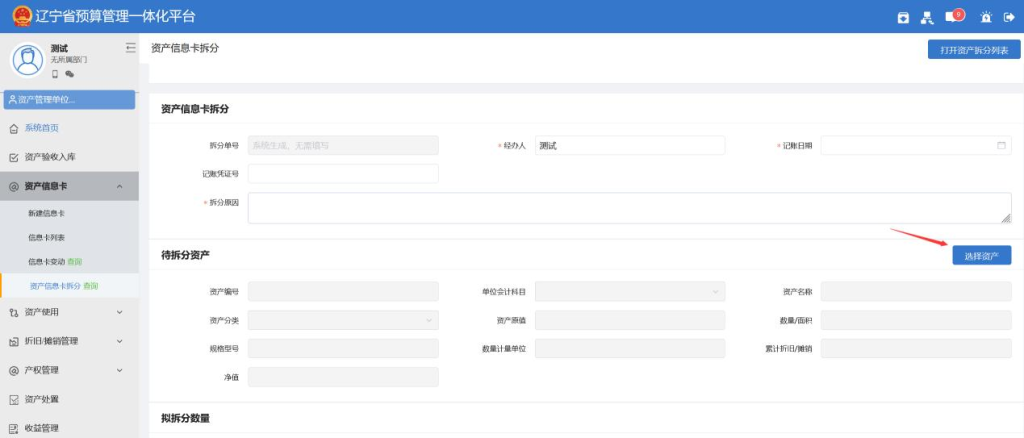Viewport: 1024px width, 438px height.
Task: Click the 数量计量单位 field
Action: pyautogui.click(x=630, y=349)
